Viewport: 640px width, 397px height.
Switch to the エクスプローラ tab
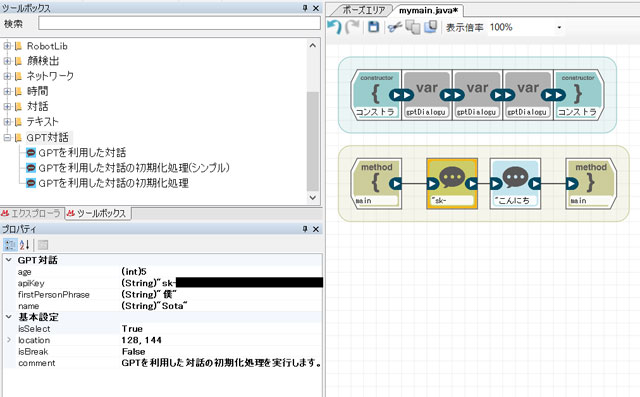[31, 213]
